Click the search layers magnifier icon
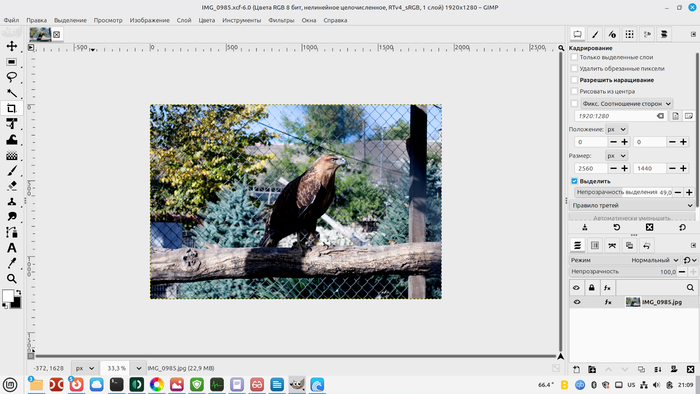The image size is (700, 394). coord(690,288)
